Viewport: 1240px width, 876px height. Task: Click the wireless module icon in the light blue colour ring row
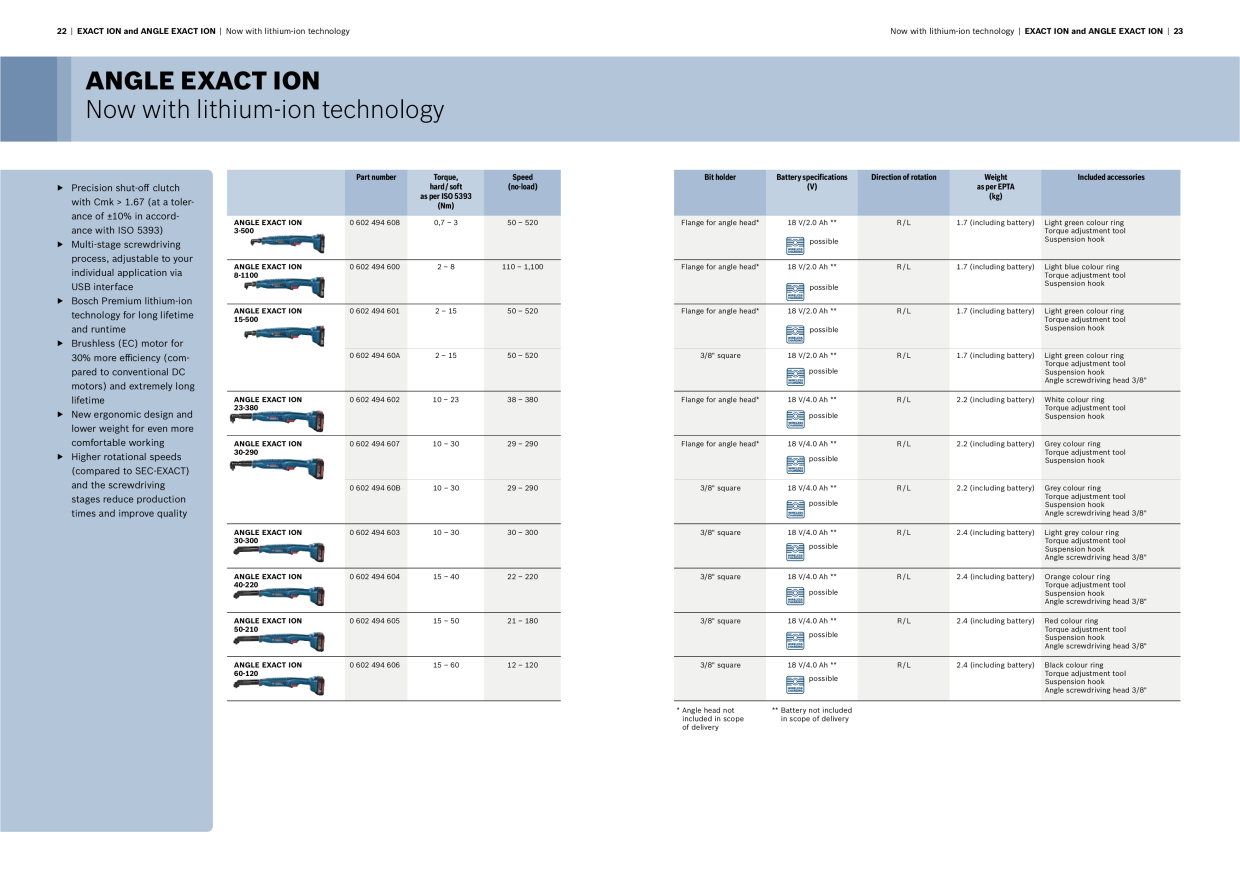(795, 290)
